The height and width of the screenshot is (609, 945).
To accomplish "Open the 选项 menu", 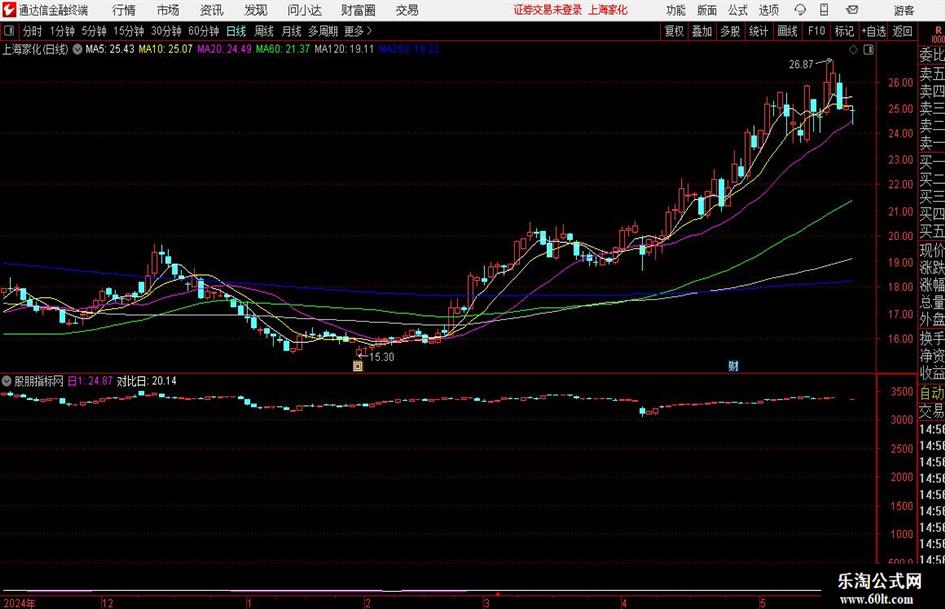I will (x=768, y=10).
